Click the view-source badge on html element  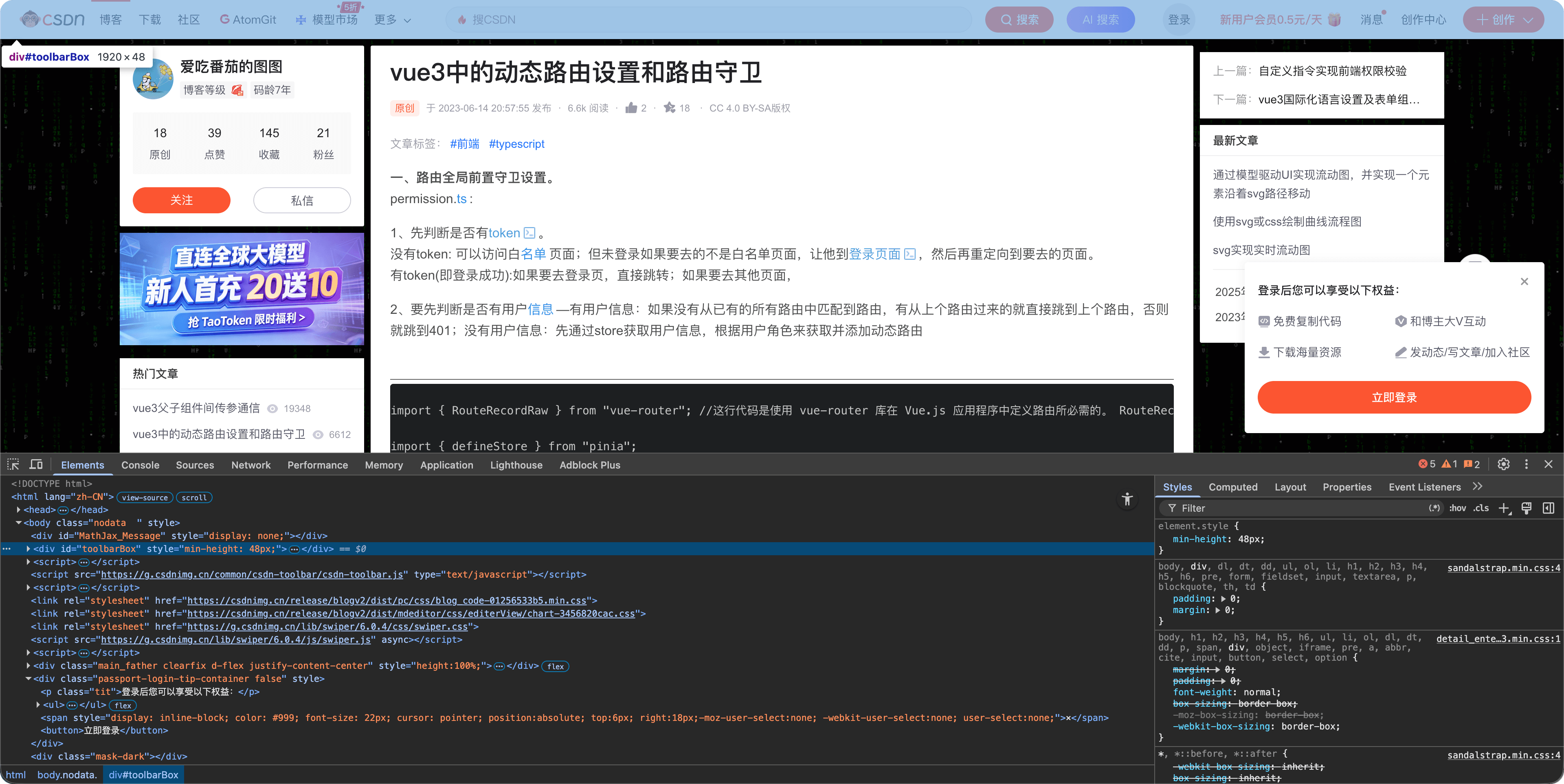tap(145, 497)
